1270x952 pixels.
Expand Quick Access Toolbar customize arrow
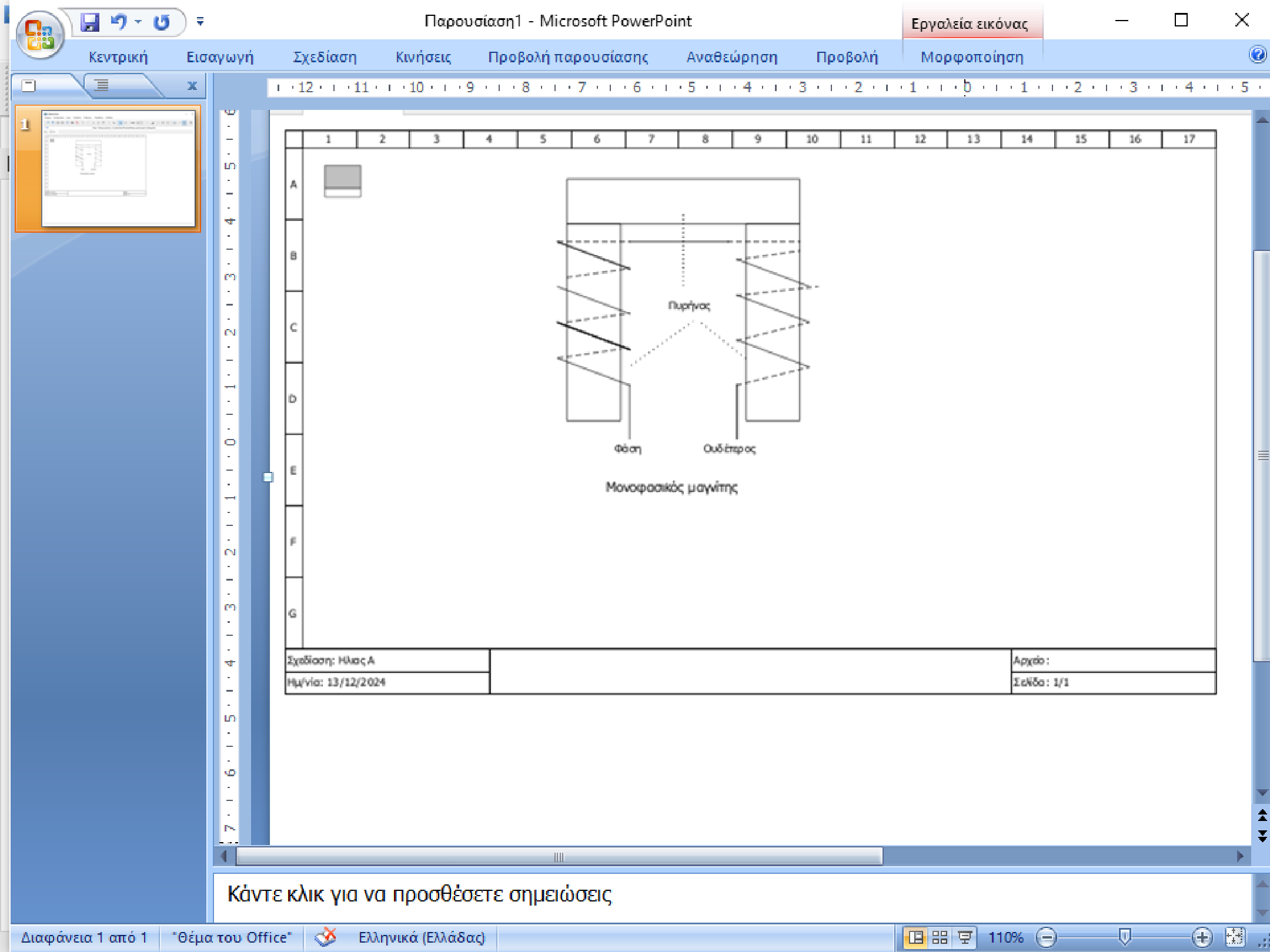(200, 22)
